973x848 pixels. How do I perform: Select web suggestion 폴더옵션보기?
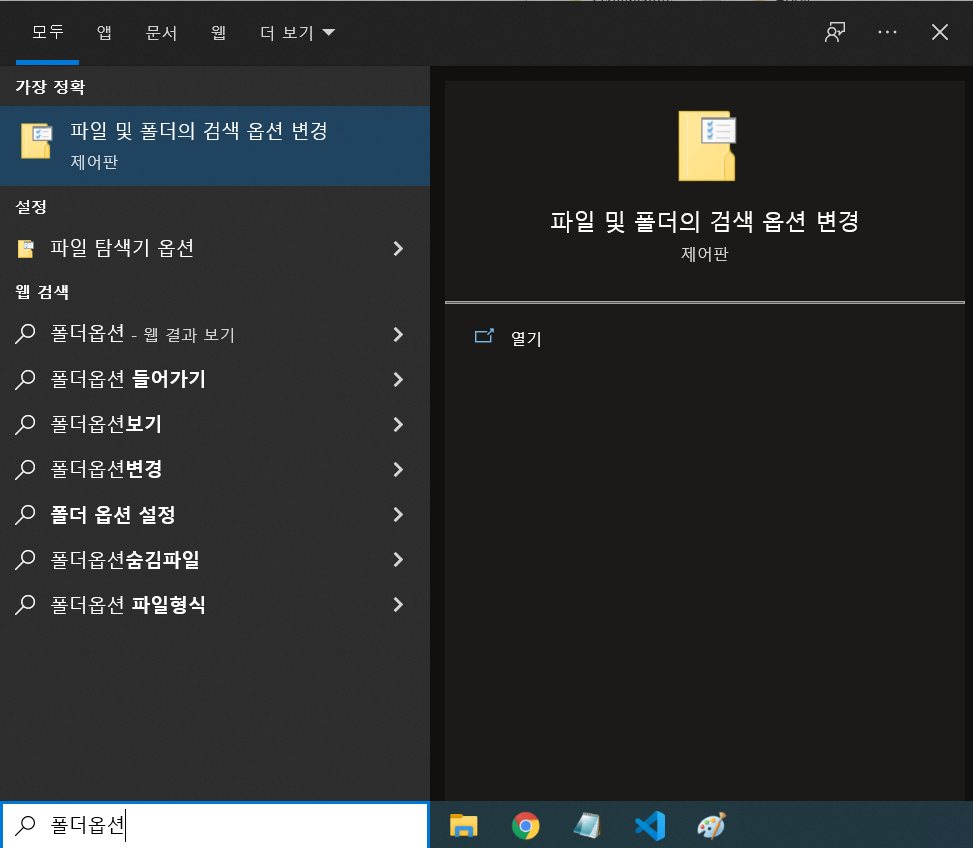coord(215,424)
